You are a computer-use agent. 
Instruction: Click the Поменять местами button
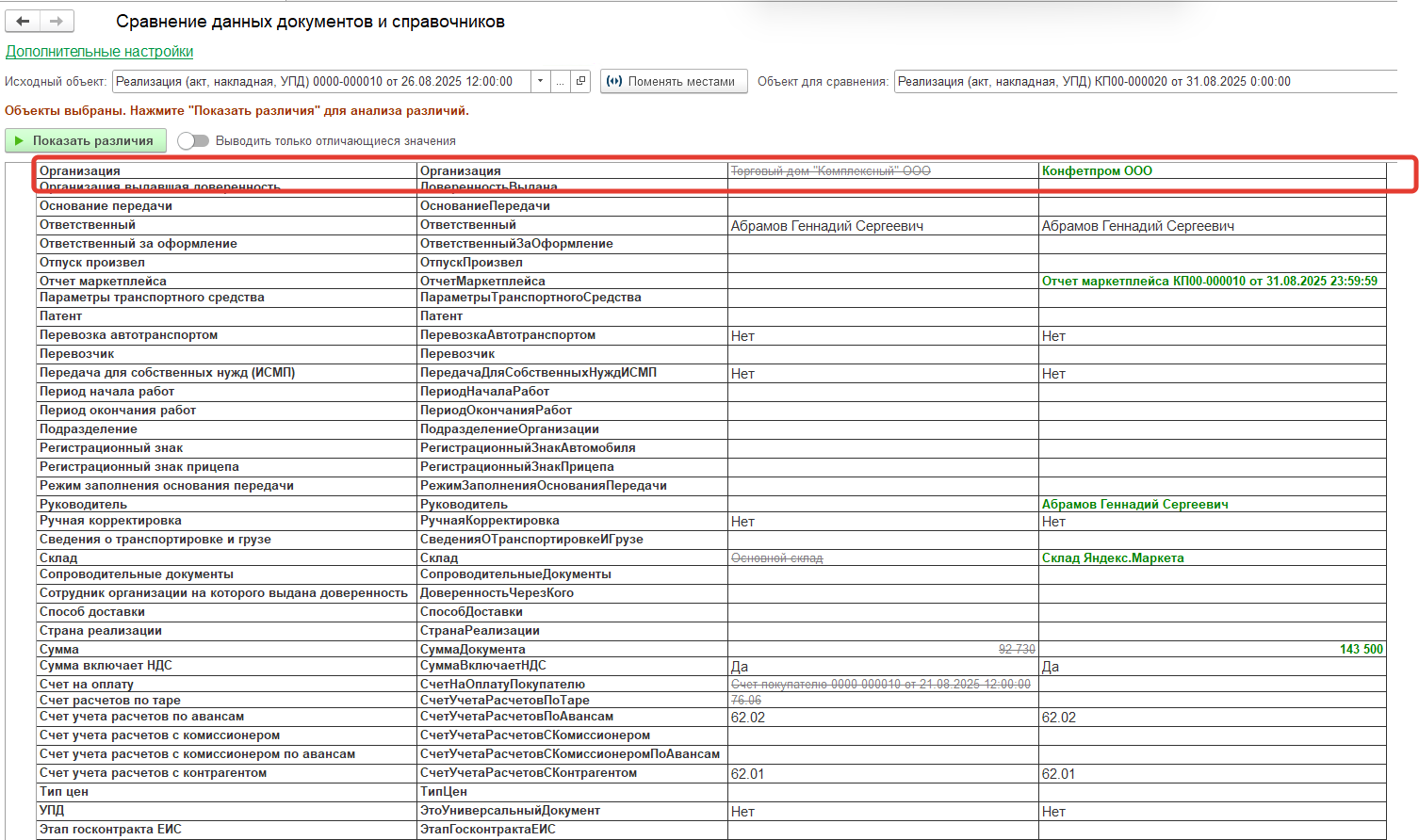[x=674, y=81]
